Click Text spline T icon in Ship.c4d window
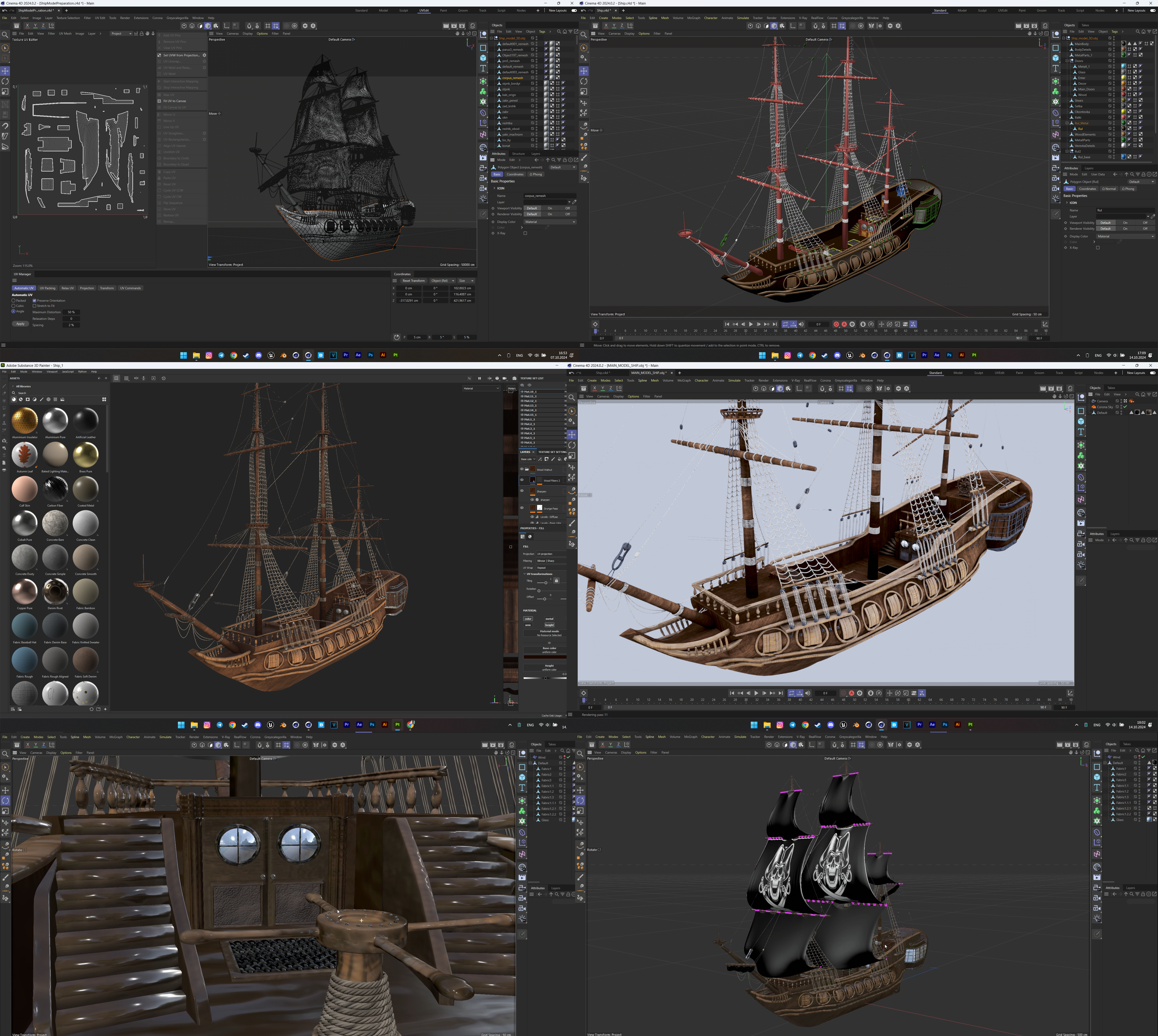 click(x=1056, y=68)
